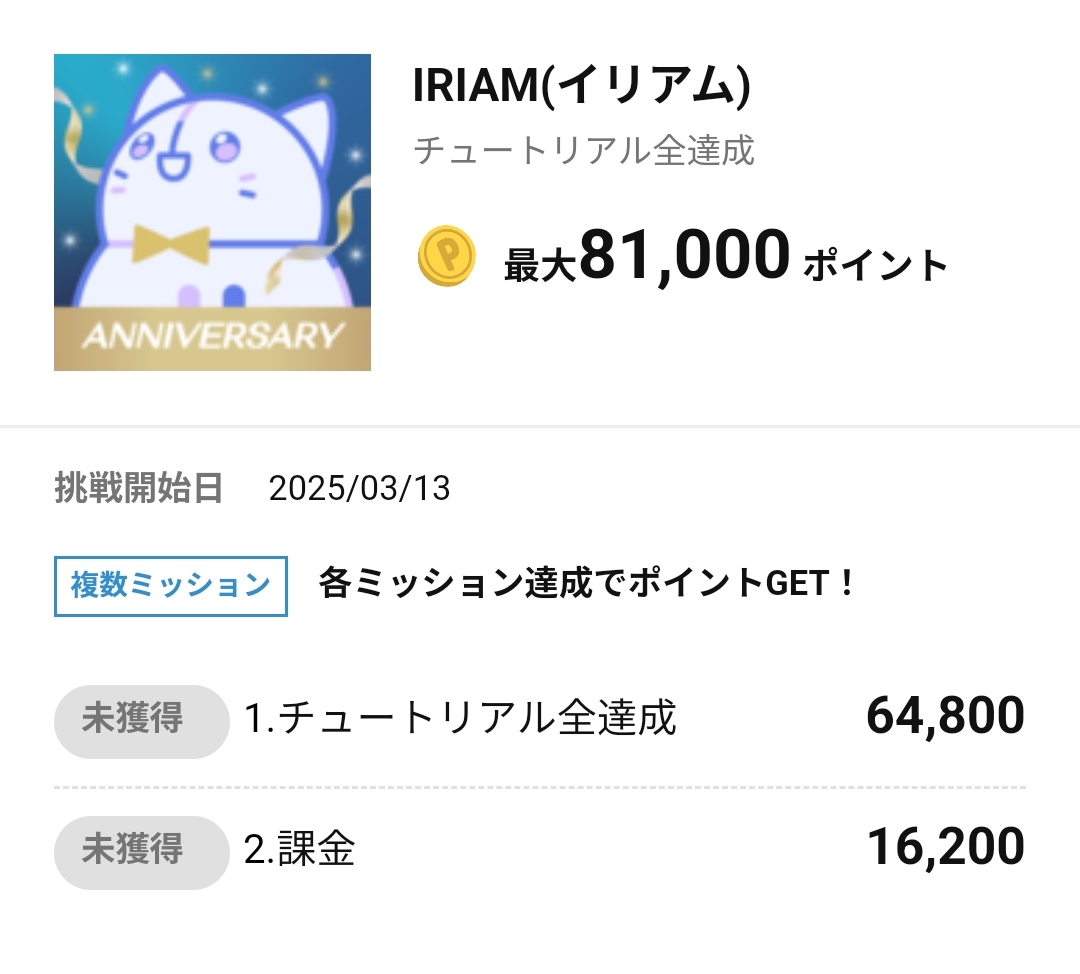Click the 最大81,000 ポイント reward text

726,256
